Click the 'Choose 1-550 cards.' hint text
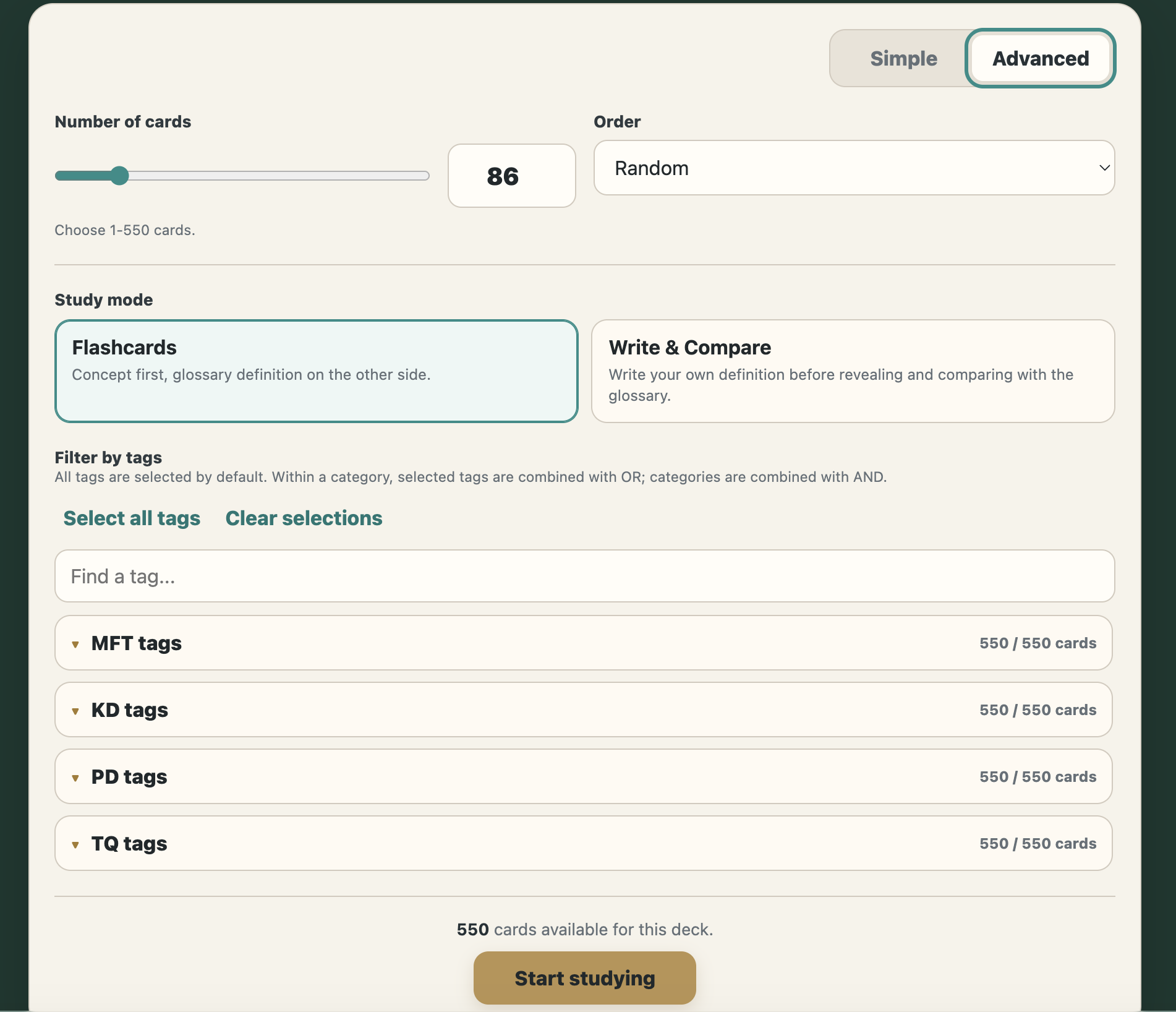The width and height of the screenshot is (1176, 1012). click(x=125, y=230)
